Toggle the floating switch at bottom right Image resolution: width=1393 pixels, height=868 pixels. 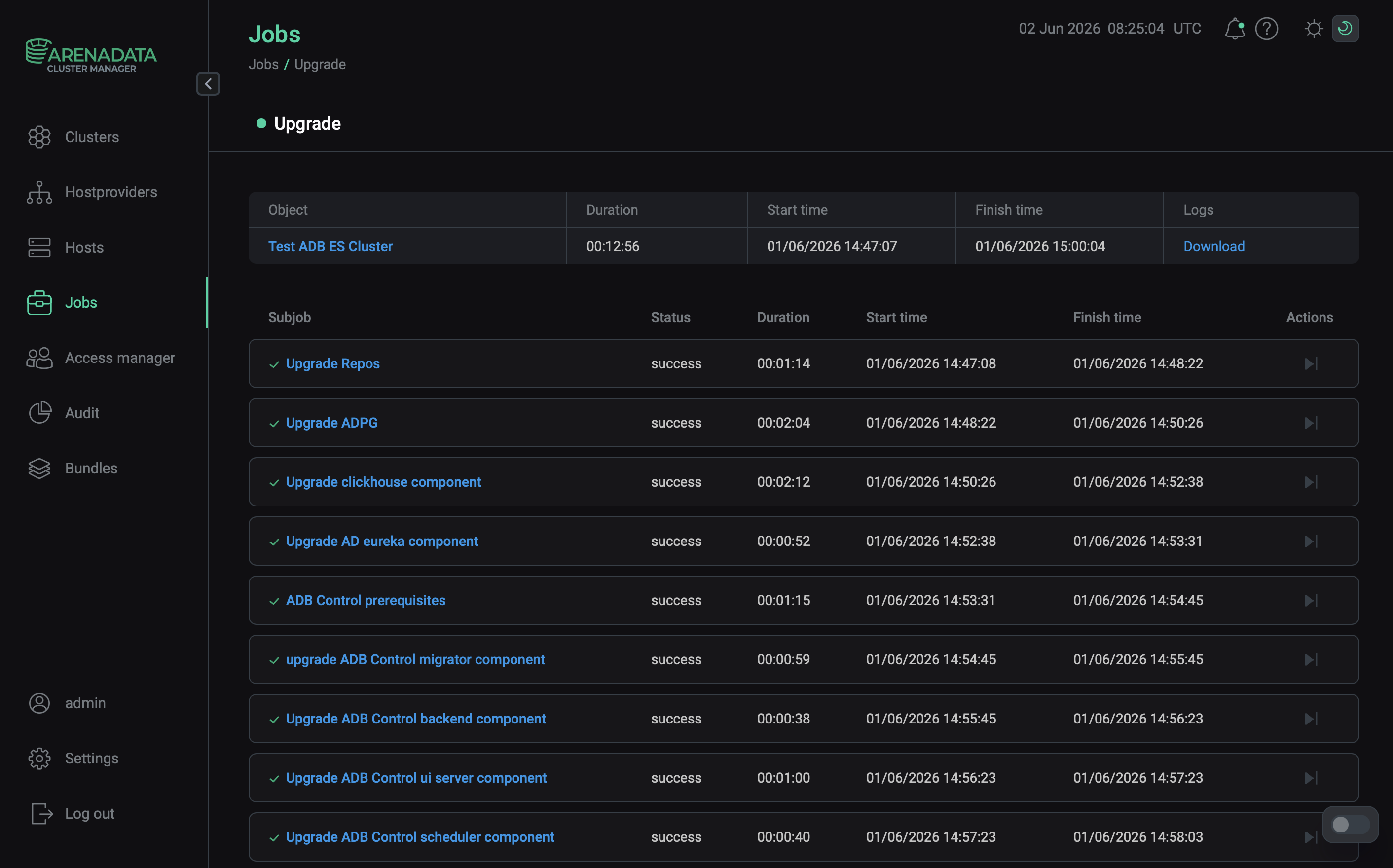1350,825
